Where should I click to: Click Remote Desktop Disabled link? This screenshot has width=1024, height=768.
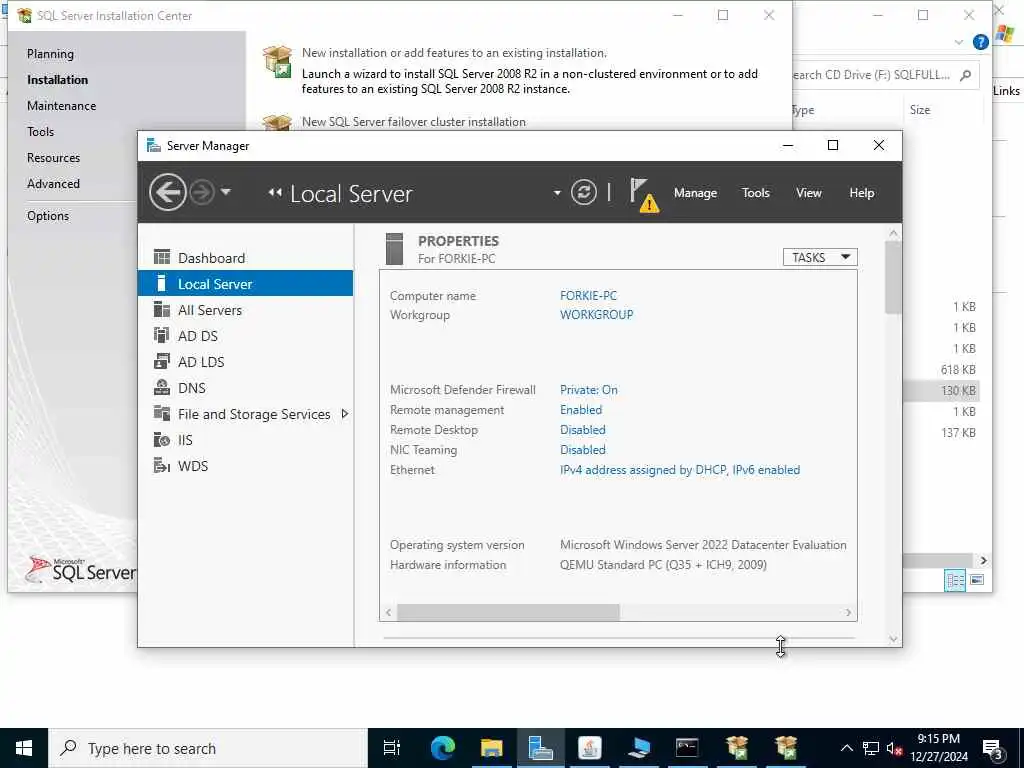pyautogui.click(x=583, y=430)
